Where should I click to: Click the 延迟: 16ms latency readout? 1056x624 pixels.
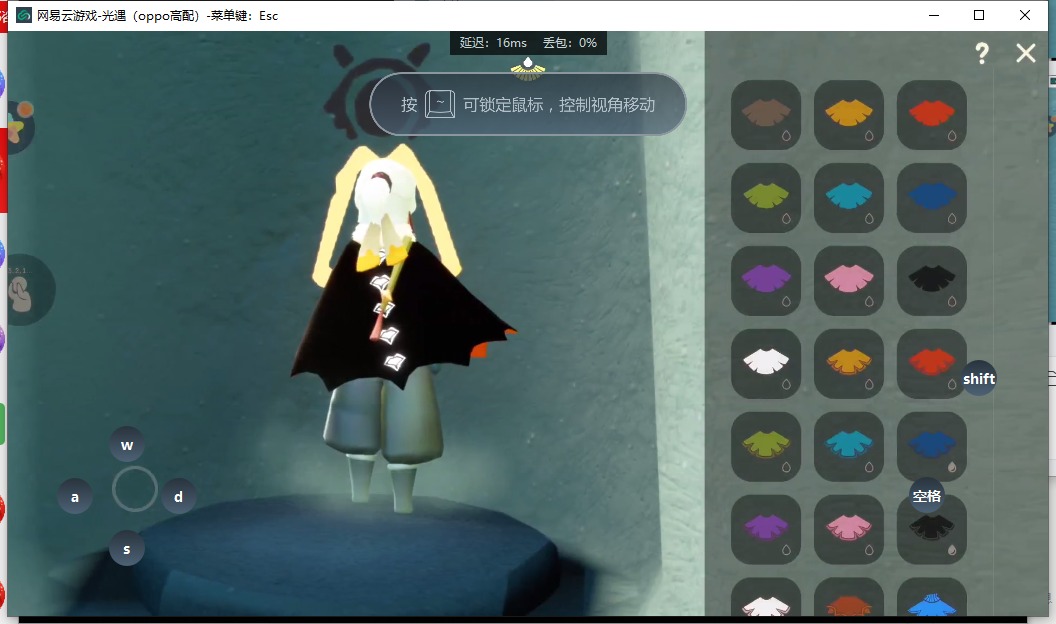(493, 43)
